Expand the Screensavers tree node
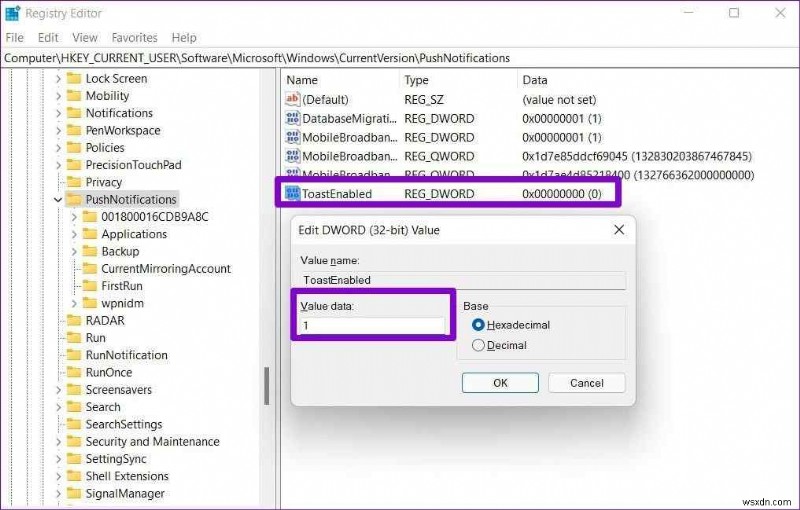This screenshot has width=800, height=510. 58,390
